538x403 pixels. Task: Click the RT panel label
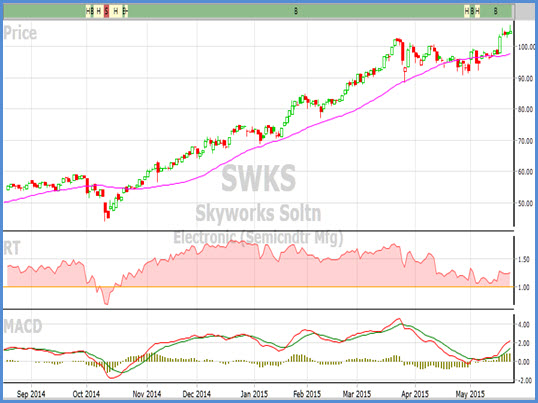(x=12, y=248)
